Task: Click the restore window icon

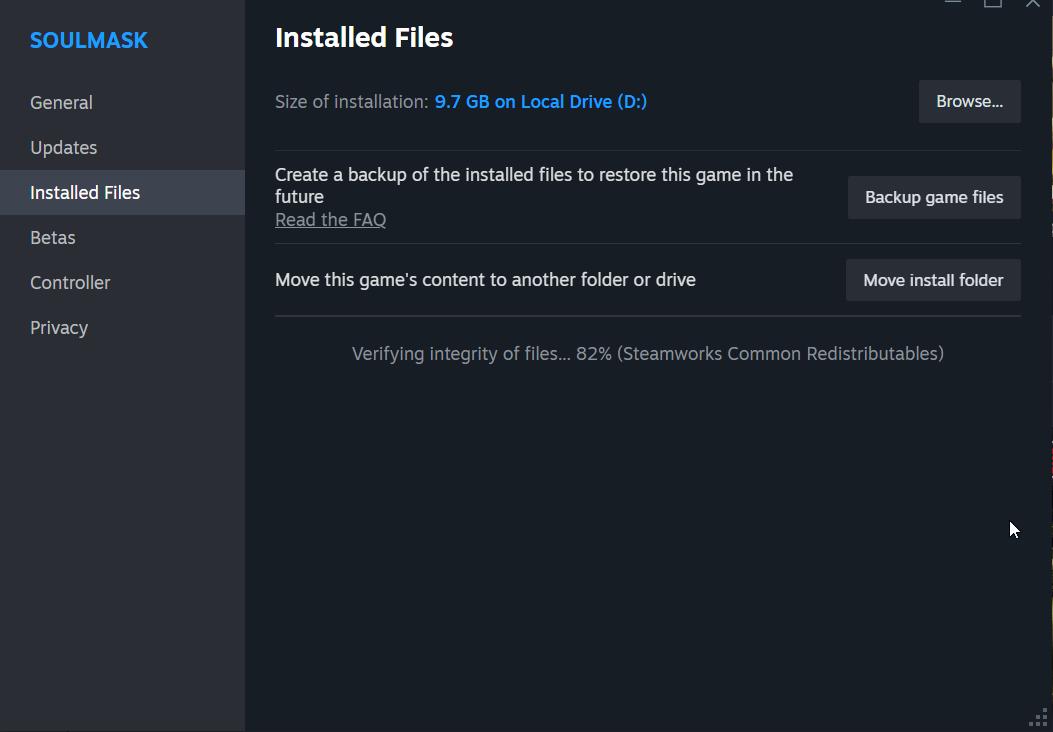Action: coord(992,4)
